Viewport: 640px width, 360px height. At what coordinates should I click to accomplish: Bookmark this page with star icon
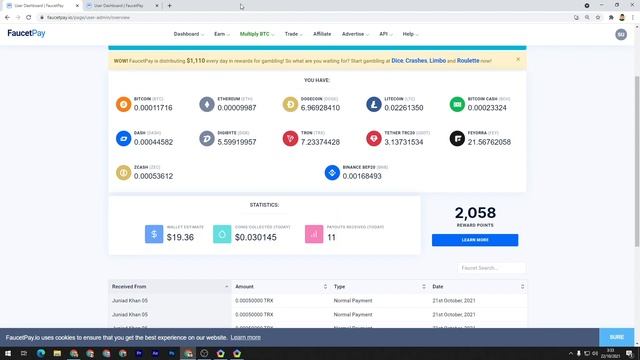click(598, 18)
